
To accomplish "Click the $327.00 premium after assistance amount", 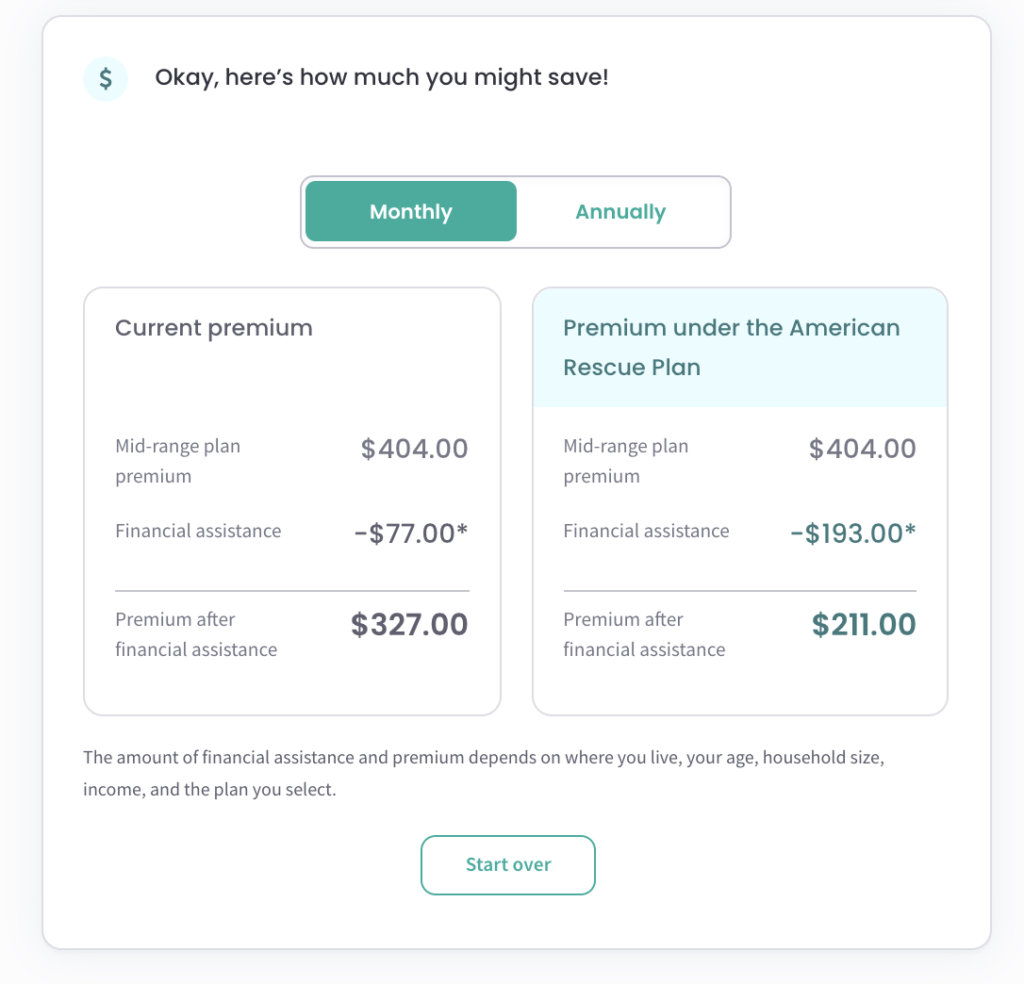I will pyautogui.click(x=409, y=624).
